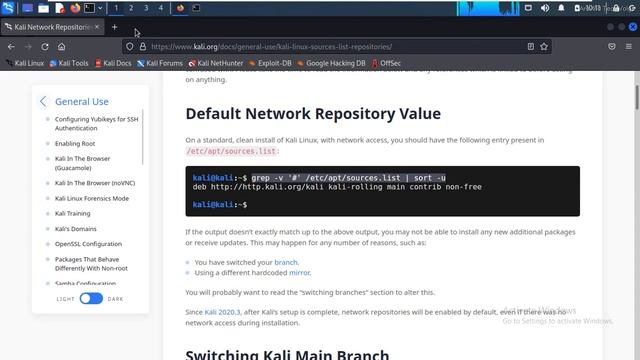Open the Kali Tools bookmark
The image size is (640, 360).
coord(69,63)
